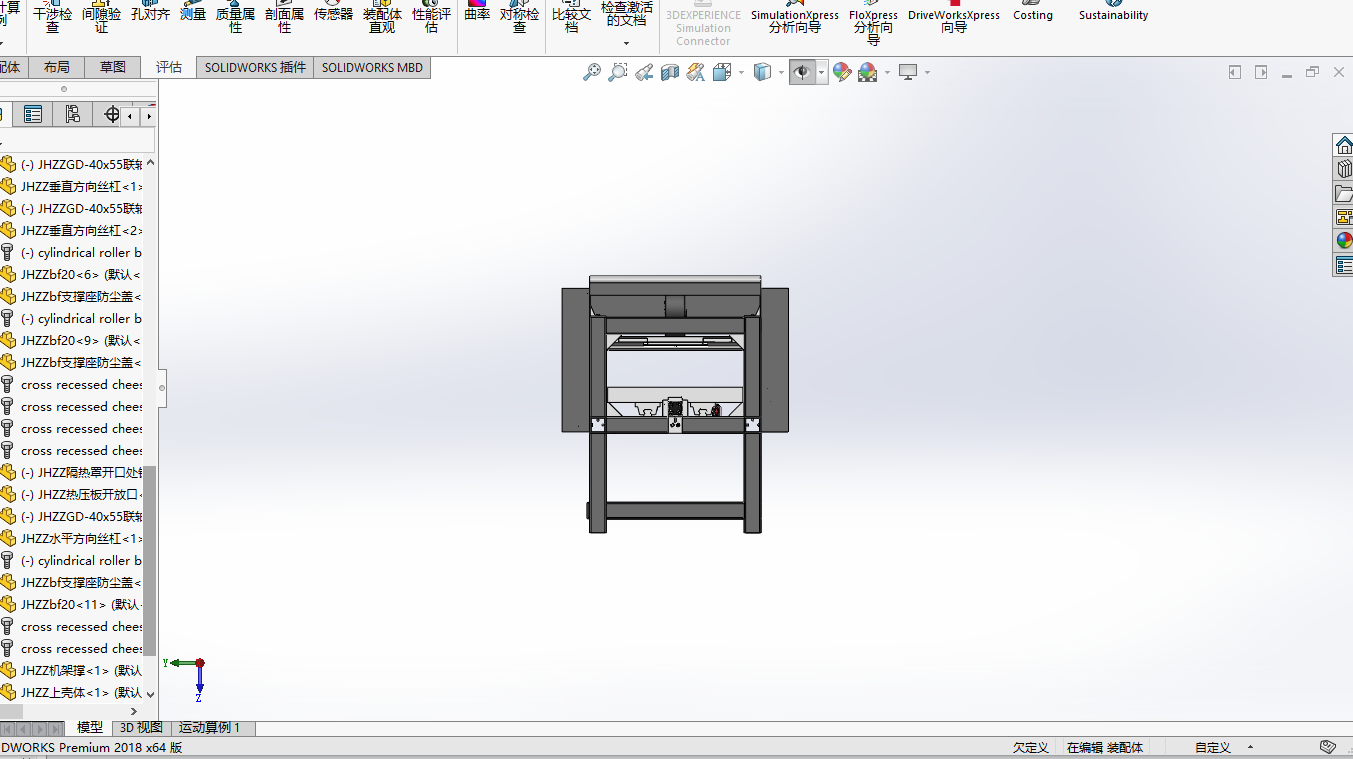Select JHZZbf20<6> component in tree
The width and height of the screenshot is (1353, 759).
(x=72, y=274)
